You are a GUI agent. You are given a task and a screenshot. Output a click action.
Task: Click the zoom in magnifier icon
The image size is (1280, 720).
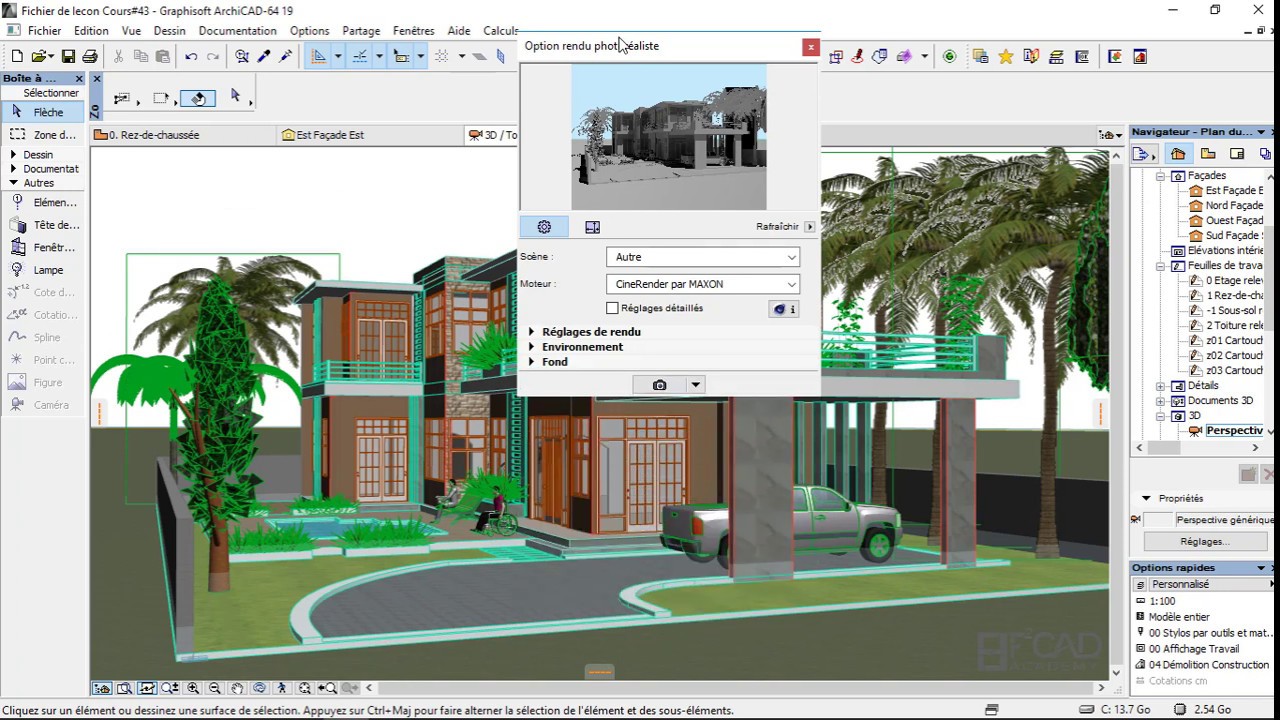coord(193,688)
